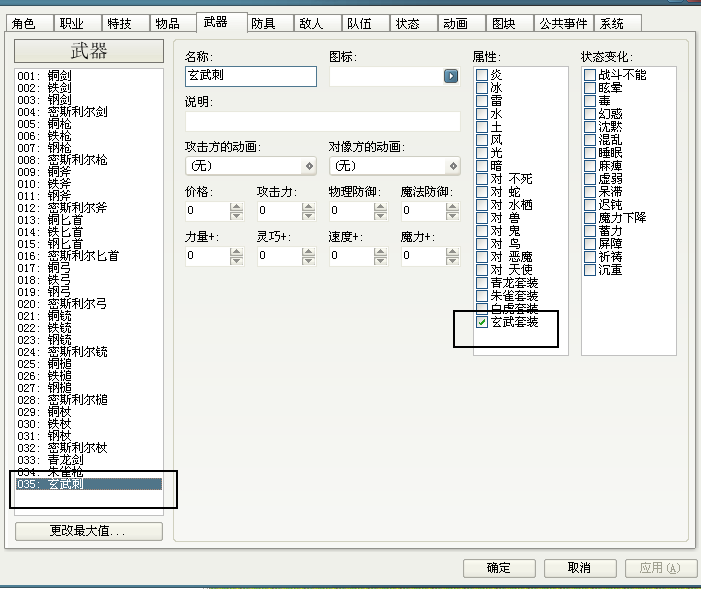701x589 pixels.
Task: Select weapon 035: 玄武刺
Action: pos(89,484)
